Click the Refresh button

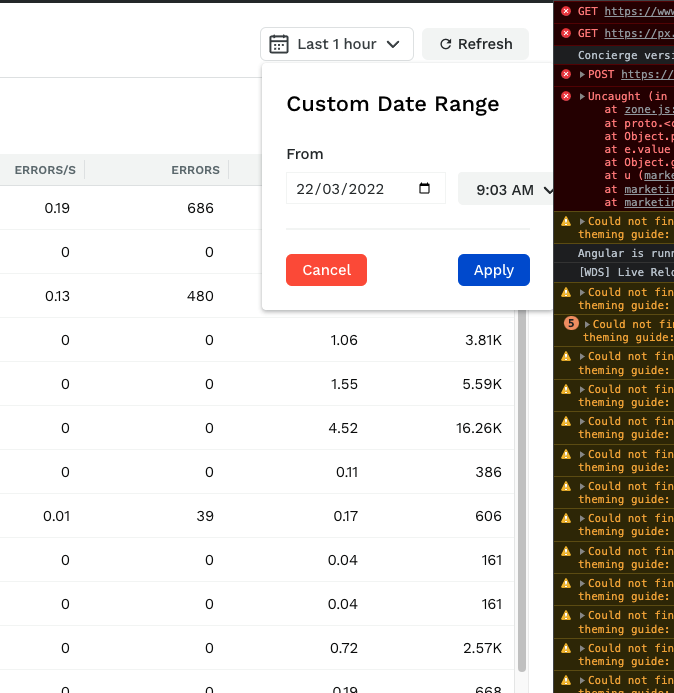coord(476,44)
